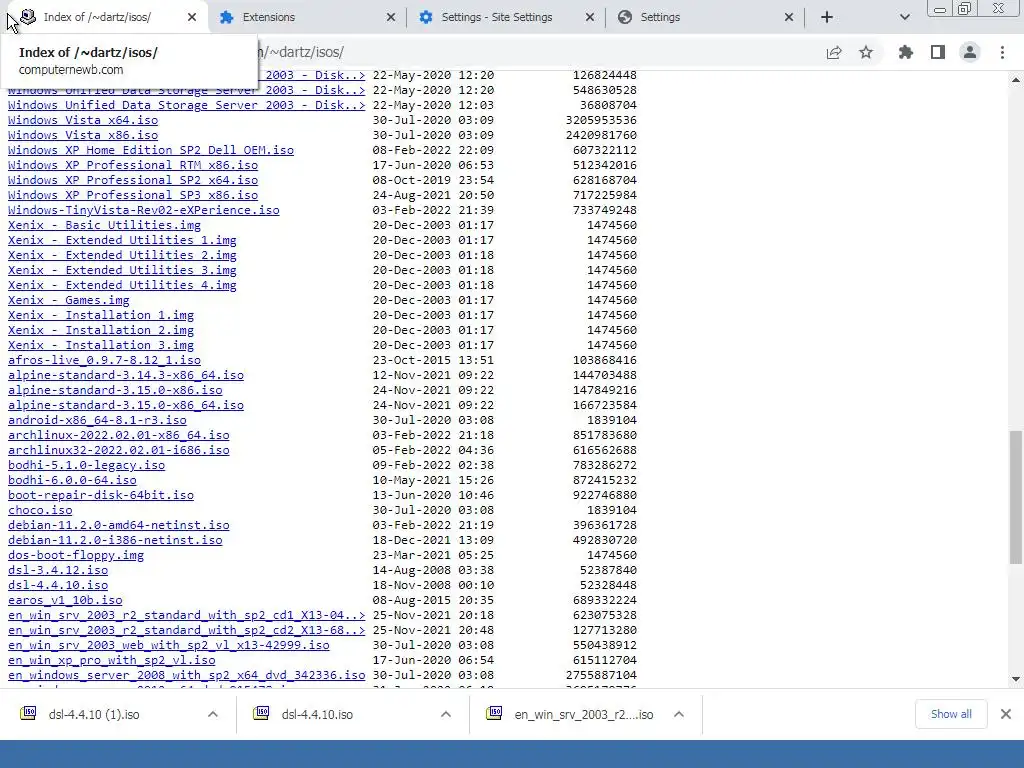
Task: Click the dsl-4.4.10 (1).iso download file icon
Action: click(28, 712)
